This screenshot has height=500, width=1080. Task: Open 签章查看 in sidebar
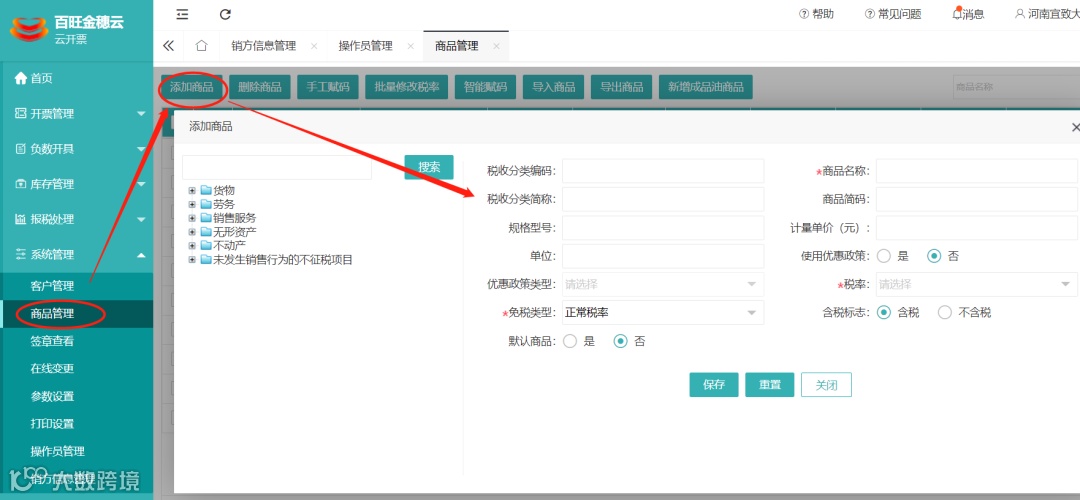pyautogui.click(x=76, y=341)
